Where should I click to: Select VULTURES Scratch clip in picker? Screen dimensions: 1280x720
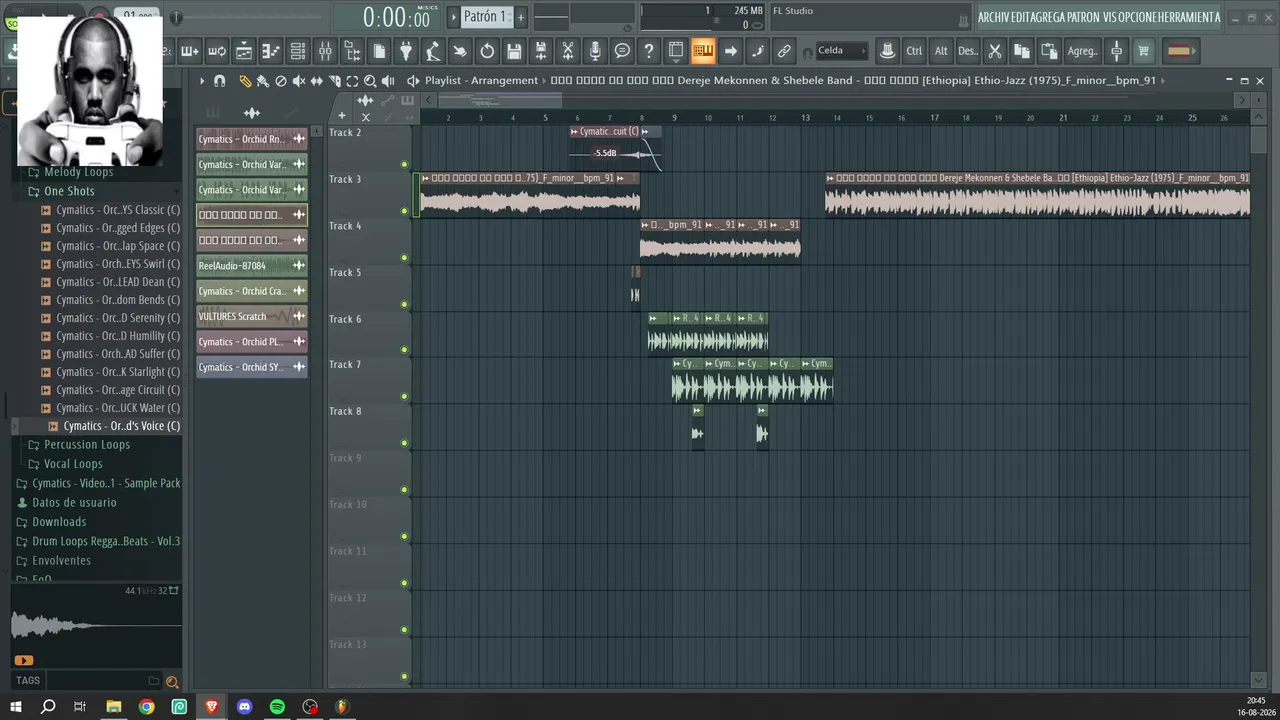[252, 317]
